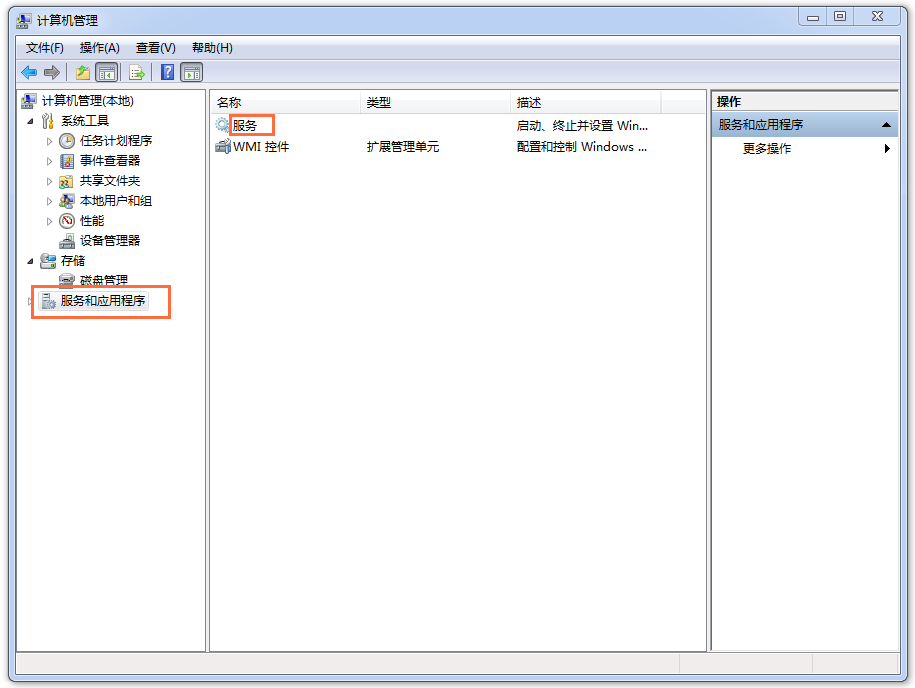Click the 服务和应用程序 tree icon

[48, 301]
